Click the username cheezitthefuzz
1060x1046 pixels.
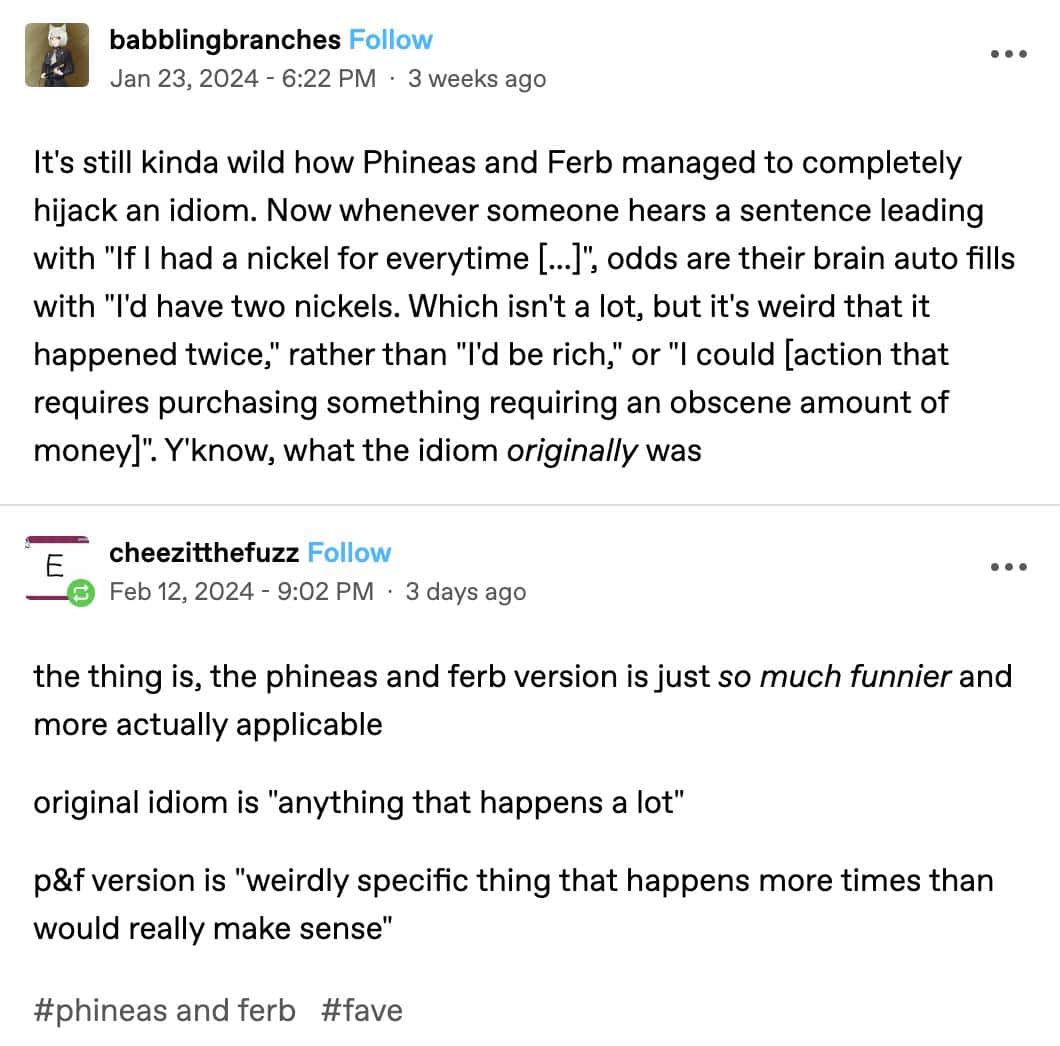click(205, 552)
